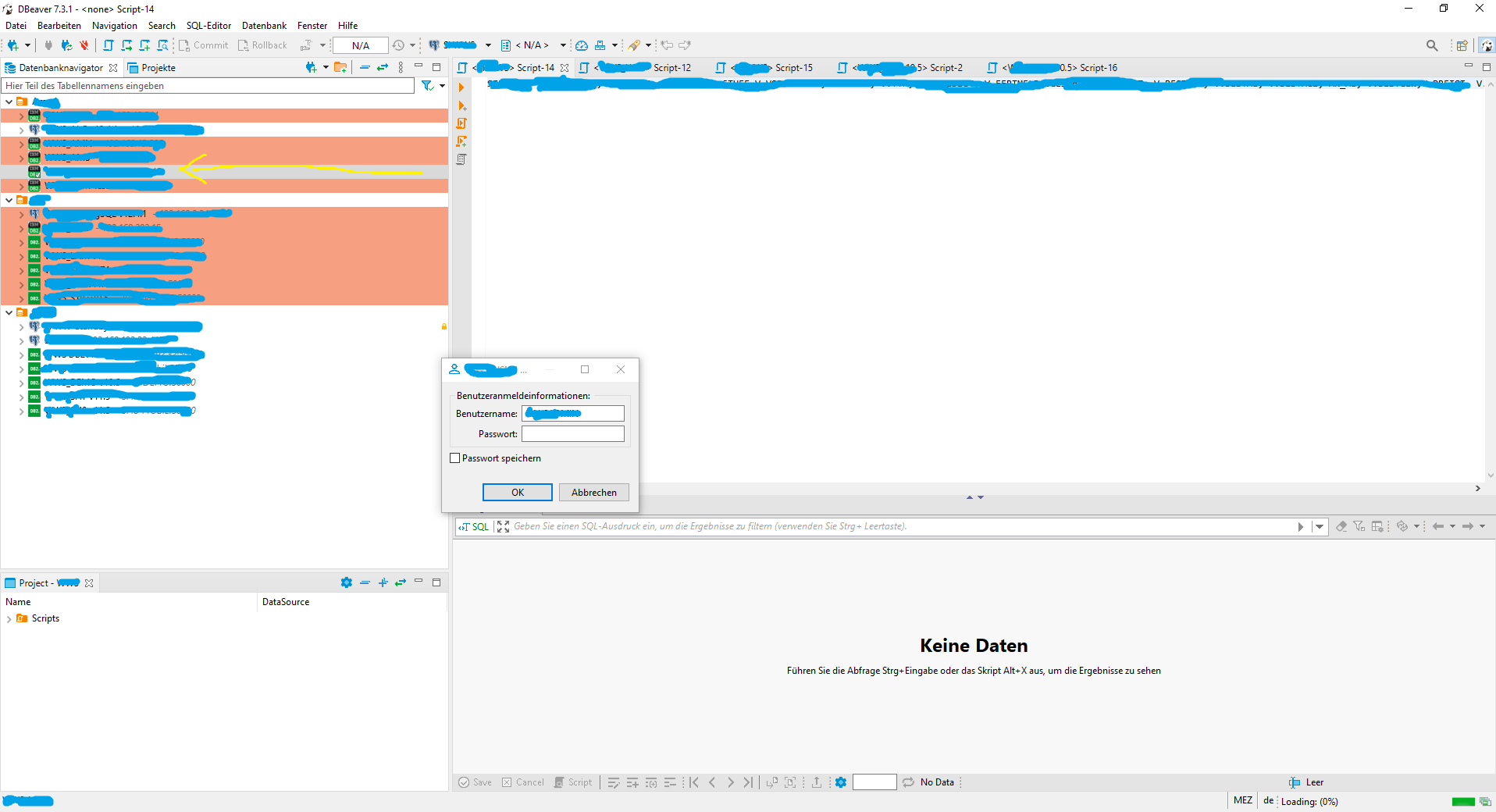Click the filter settings icon in results panel
This screenshot has width=1496, height=812.
(1359, 526)
